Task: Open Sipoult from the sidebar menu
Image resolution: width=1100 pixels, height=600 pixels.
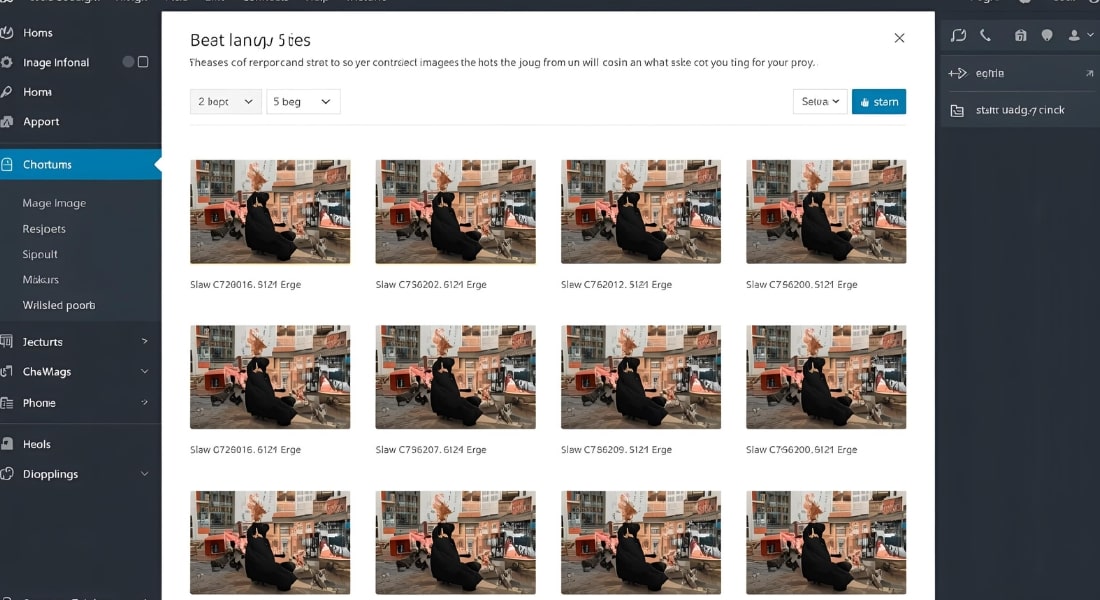Action: 38,254
